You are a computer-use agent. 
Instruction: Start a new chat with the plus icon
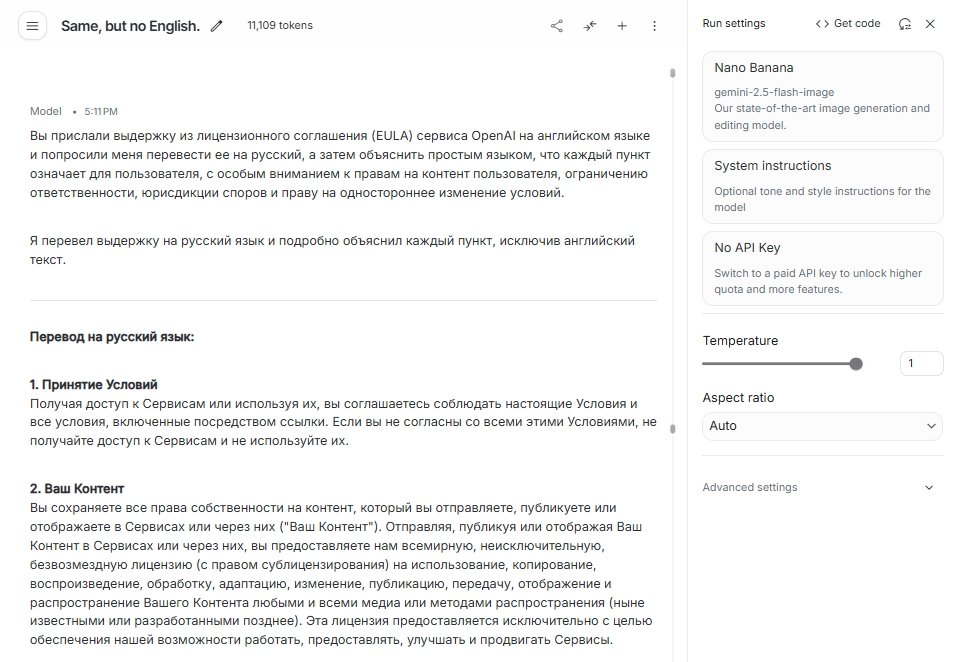point(622,26)
